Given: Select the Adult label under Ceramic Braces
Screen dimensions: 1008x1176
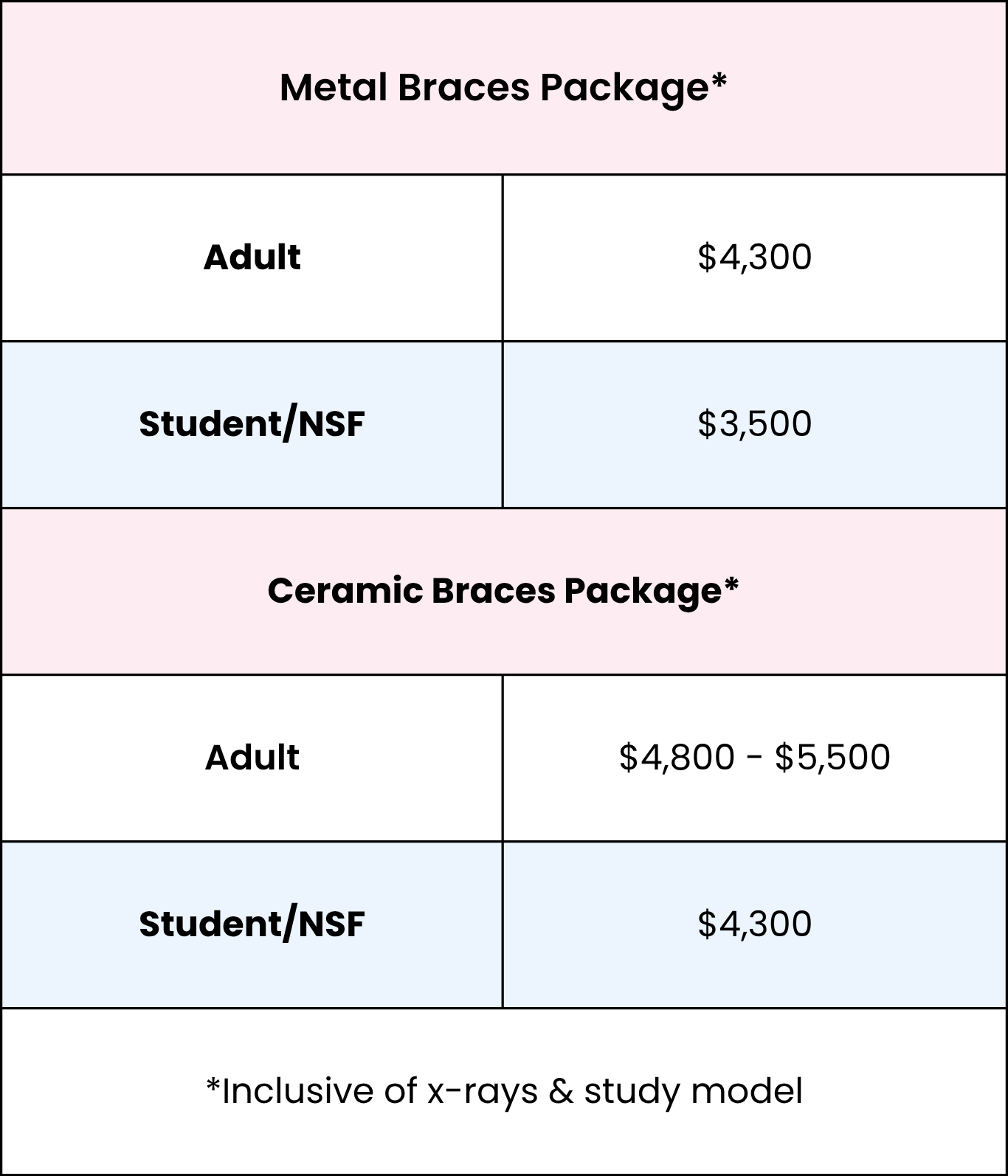Looking at the screenshot, I should click(252, 758).
